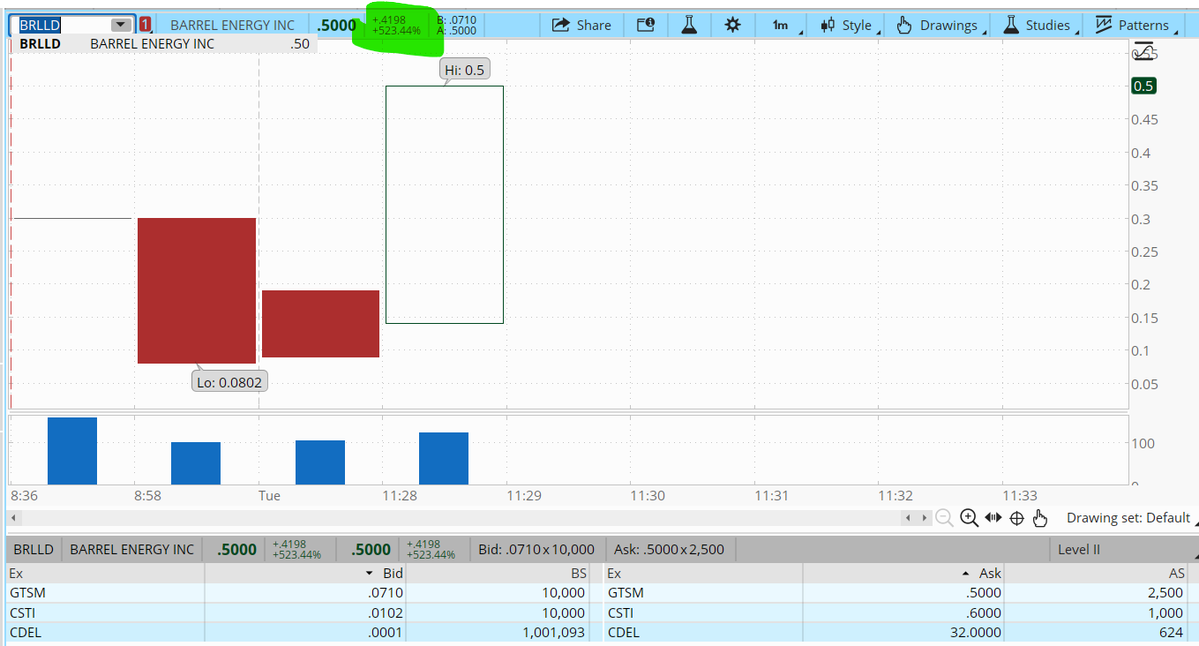The width and height of the screenshot is (1199, 646).
Task: Click the zoom in magnifier icon
Action: (x=969, y=518)
